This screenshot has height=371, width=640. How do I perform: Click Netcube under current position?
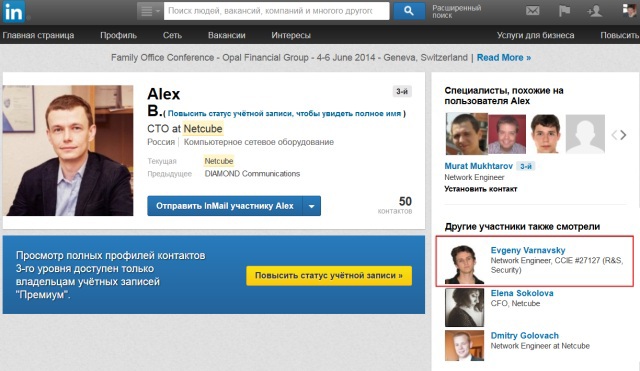click(x=219, y=161)
